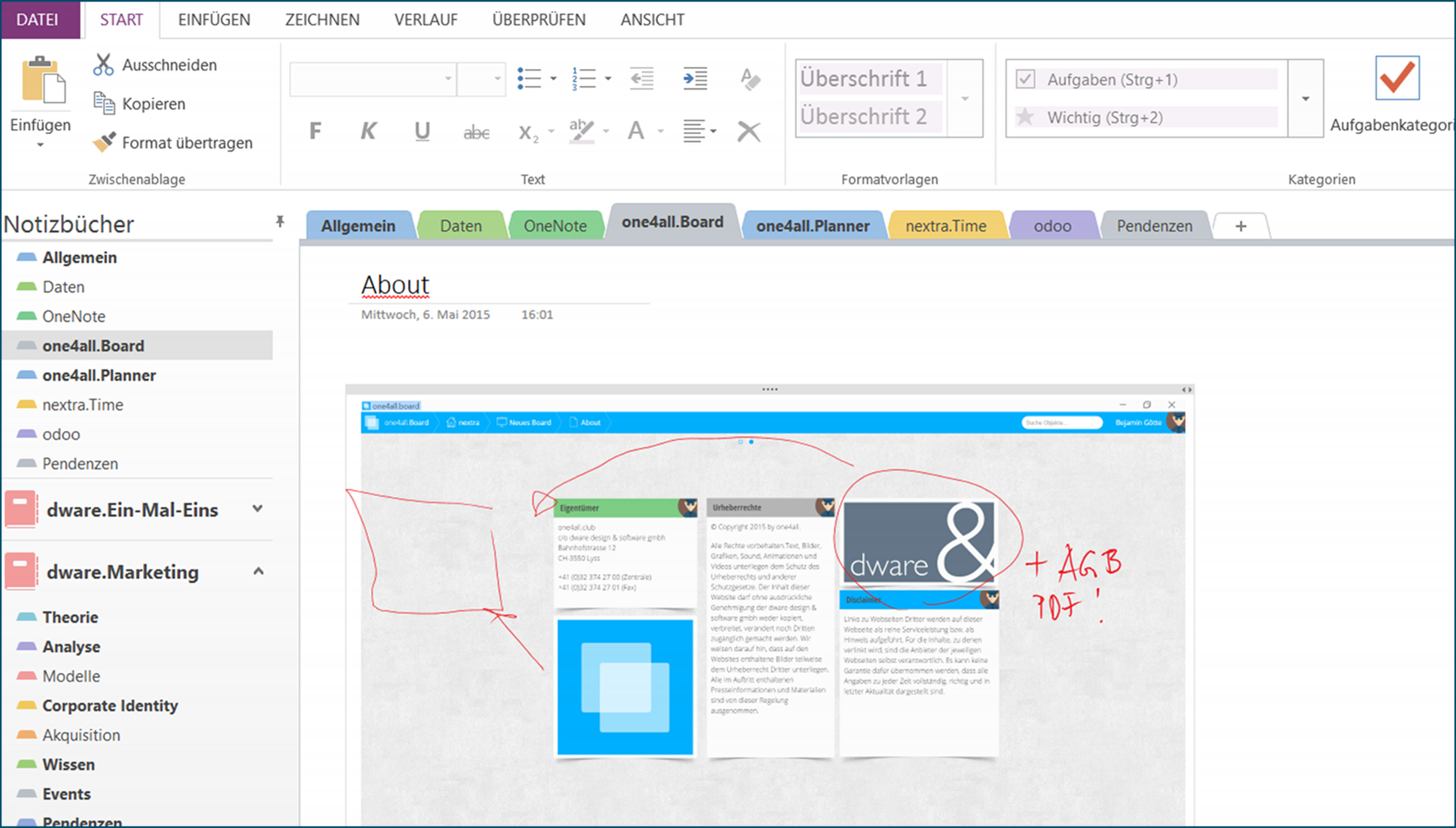Open the DATEI menu
The width and height of the screenshot is (1456, 828).
38,20
